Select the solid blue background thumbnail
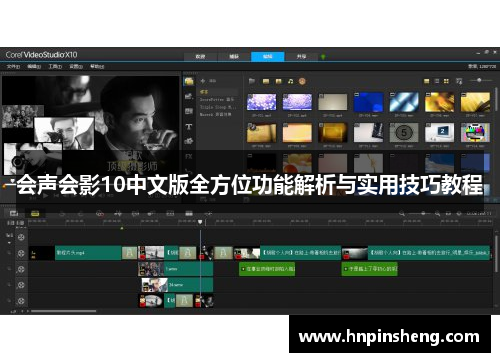The width and height of the screenshot is (500, 362). click(x=368, y=102)
